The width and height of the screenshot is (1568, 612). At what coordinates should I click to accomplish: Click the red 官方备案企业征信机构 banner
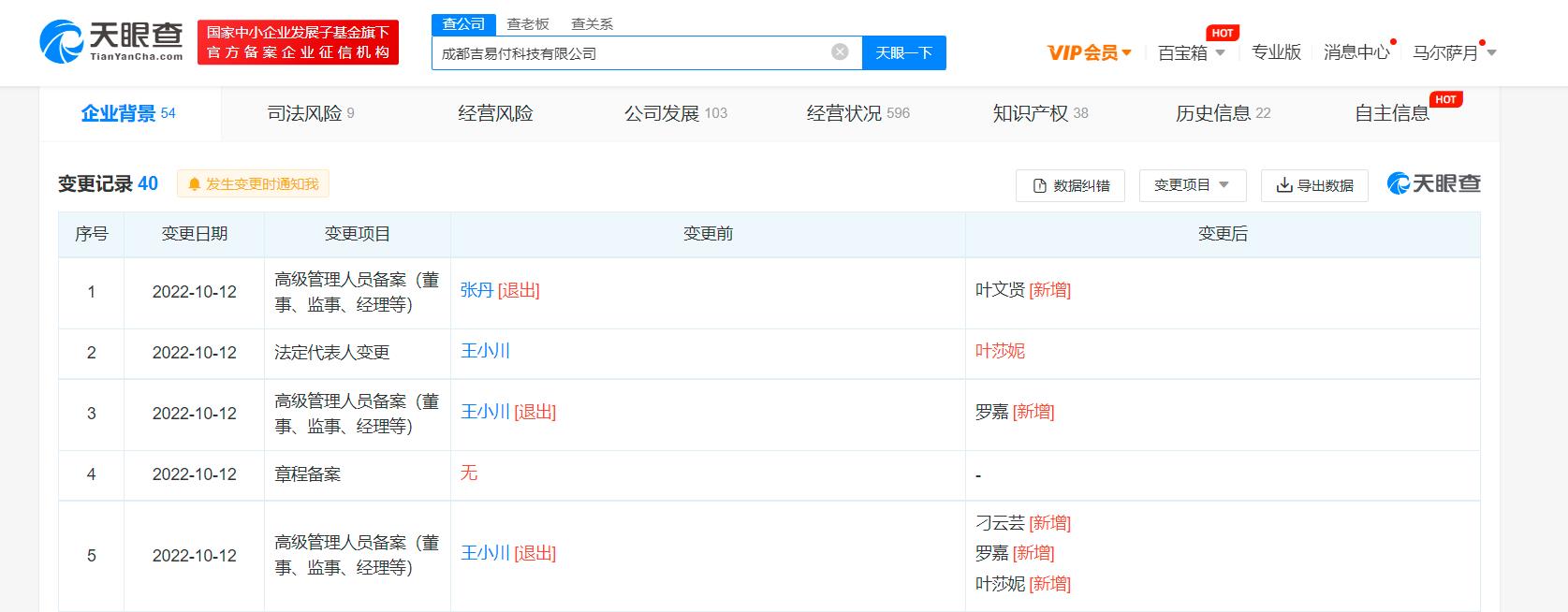[x=298, y=43]
